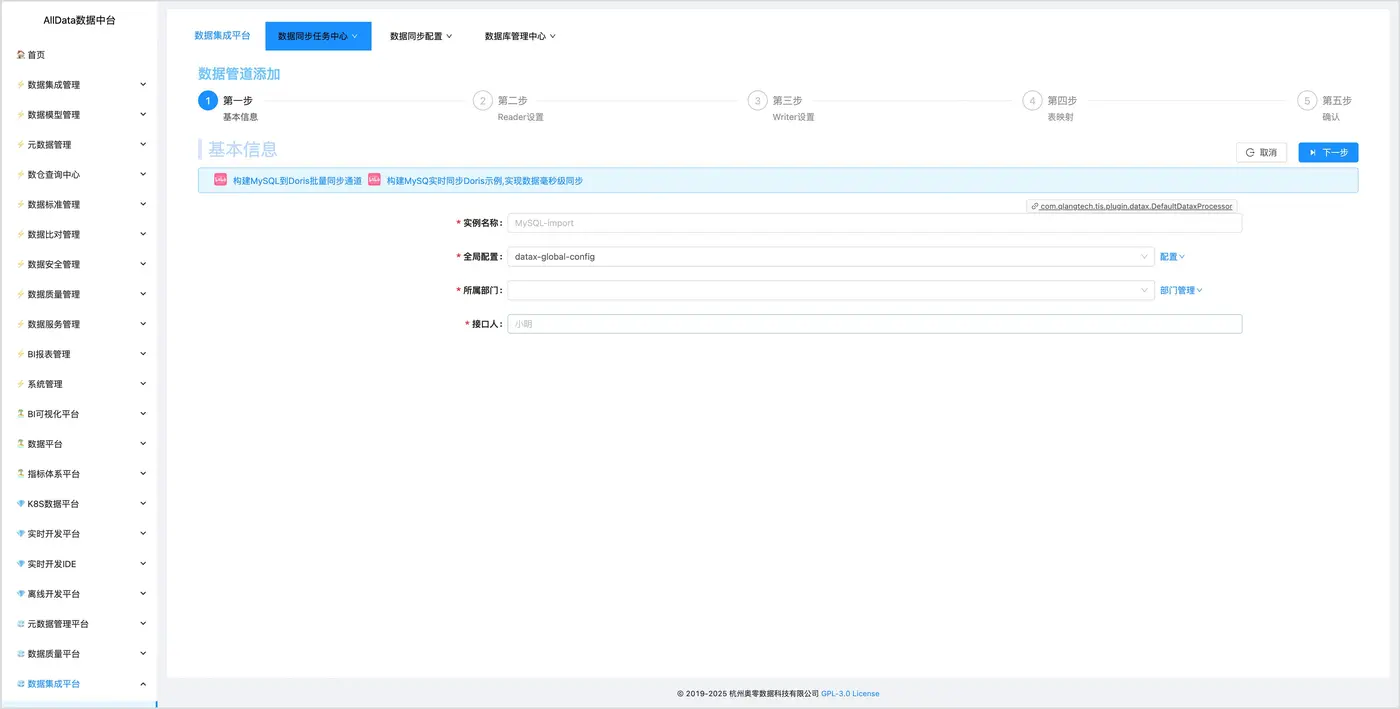Click the lightning icon next to 数据模型管理
Screen dimensions: 1400x709
click(21, 115)
